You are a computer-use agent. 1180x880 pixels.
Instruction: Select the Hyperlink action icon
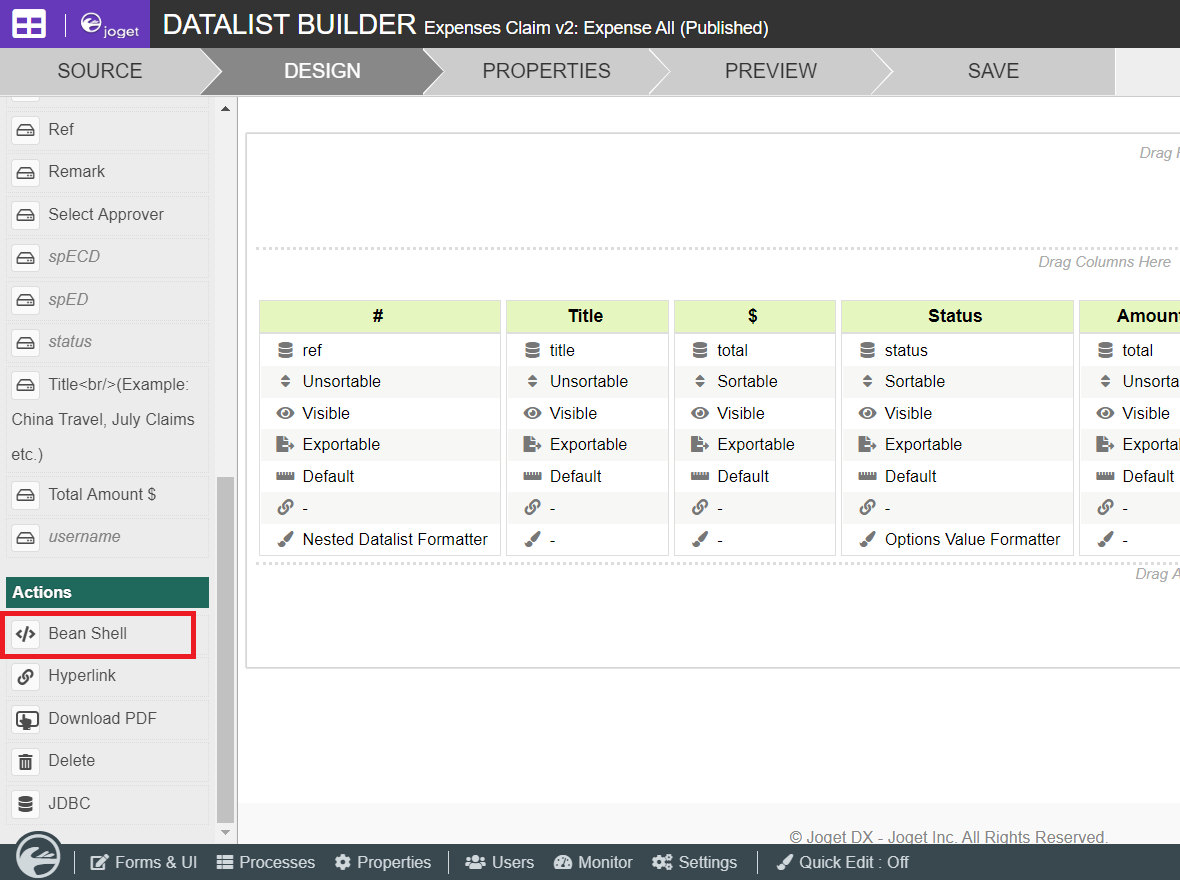tap(27, 676)
